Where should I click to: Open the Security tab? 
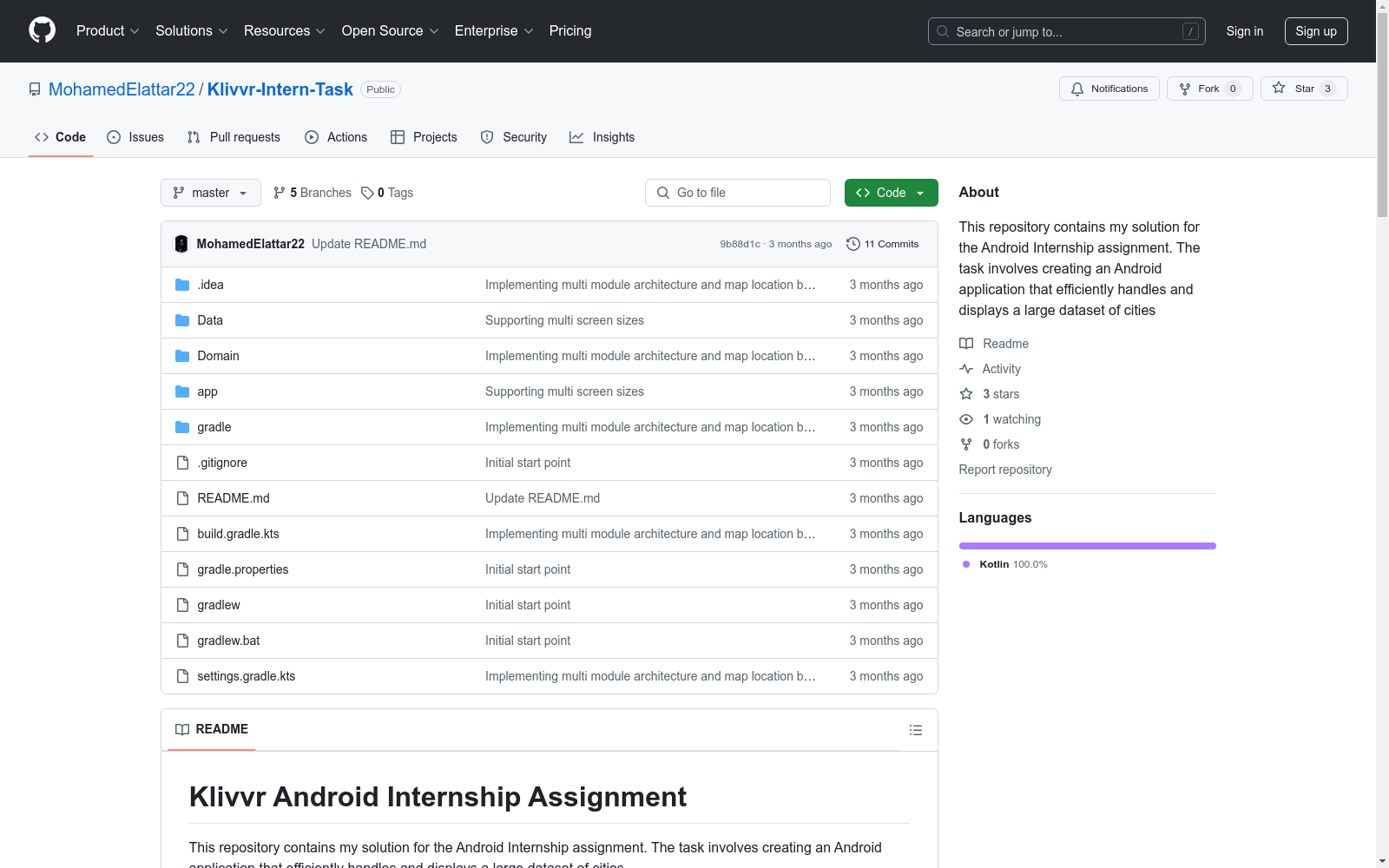click(514, 137)
